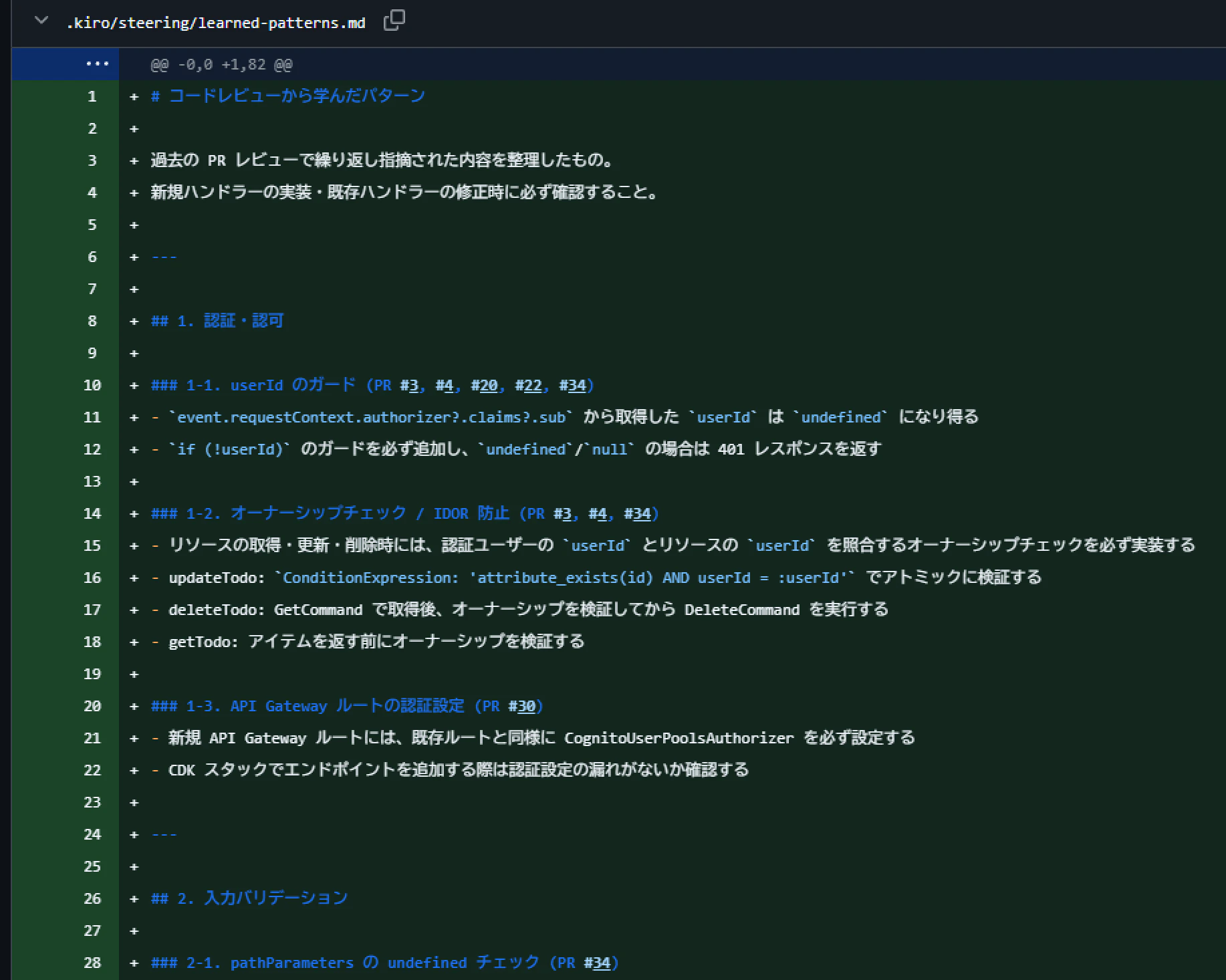Click line number 8 in the gutter
1226x980 pixels.
click(92, 322)
